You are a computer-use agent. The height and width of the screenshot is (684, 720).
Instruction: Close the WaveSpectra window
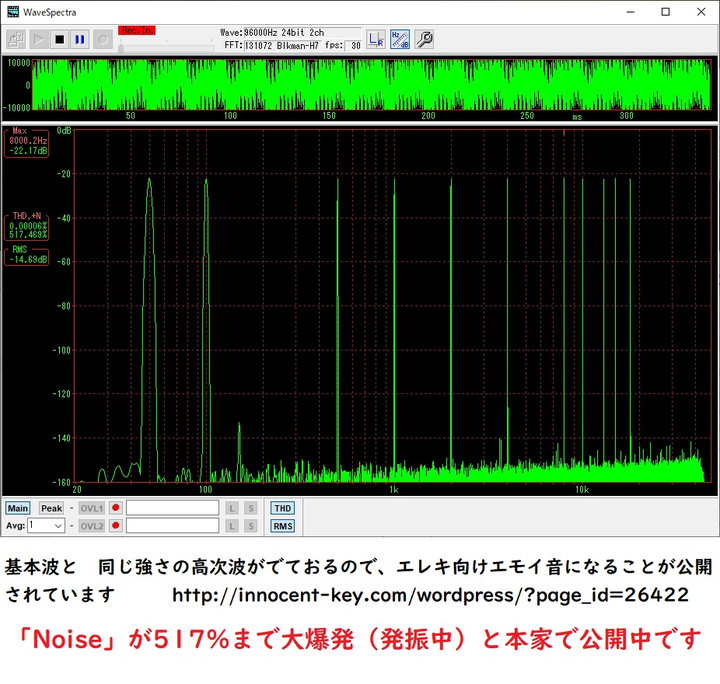pos(701,12)
